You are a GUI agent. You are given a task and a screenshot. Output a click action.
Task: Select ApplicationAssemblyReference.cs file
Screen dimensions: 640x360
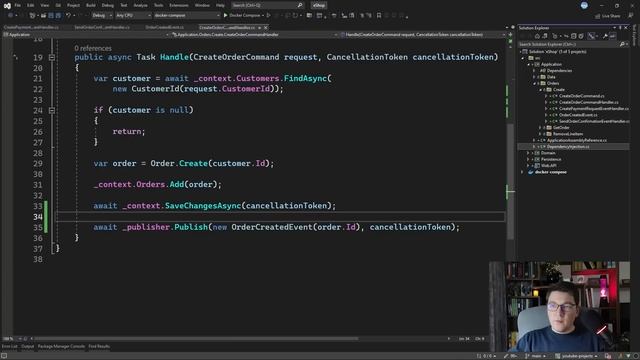[576, 140]
